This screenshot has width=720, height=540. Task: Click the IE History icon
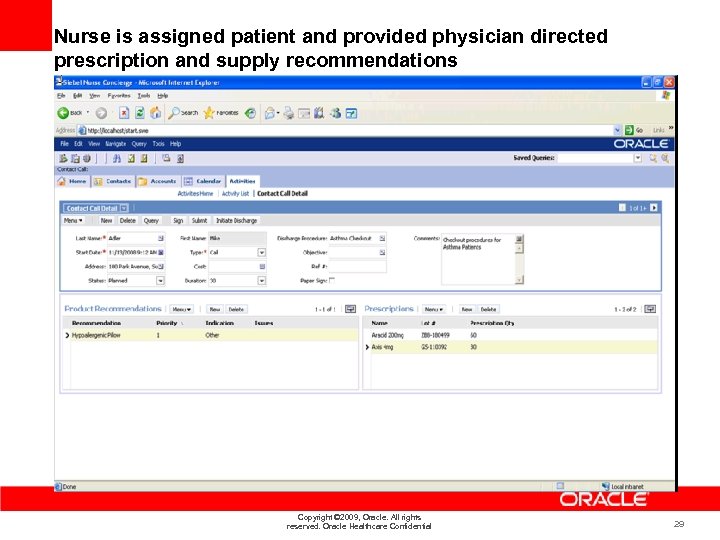(250, 113)
